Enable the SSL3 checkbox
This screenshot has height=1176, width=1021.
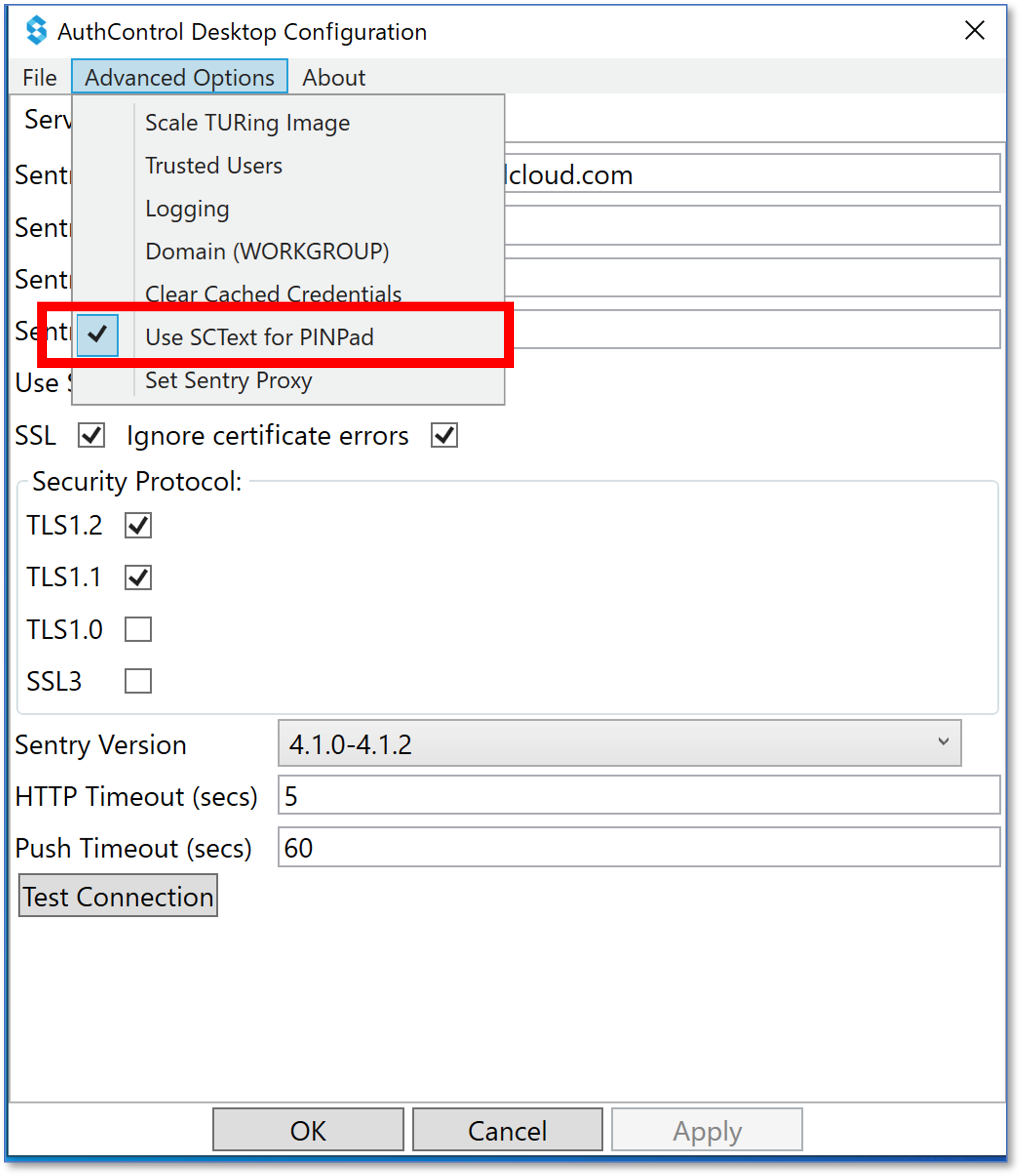point(138,681)
